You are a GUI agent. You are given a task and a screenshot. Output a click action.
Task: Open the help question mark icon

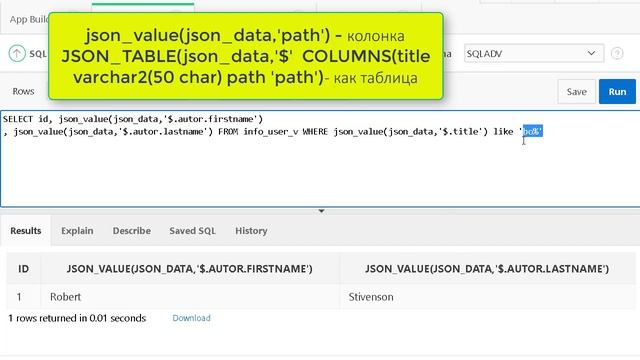click(x=617, y=53)
